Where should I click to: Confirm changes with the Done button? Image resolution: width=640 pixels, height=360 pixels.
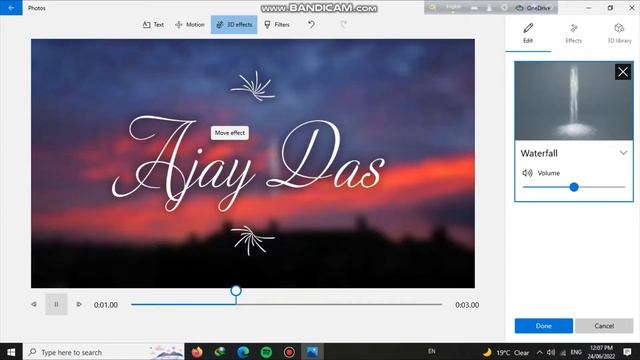[x=544, y=326]
